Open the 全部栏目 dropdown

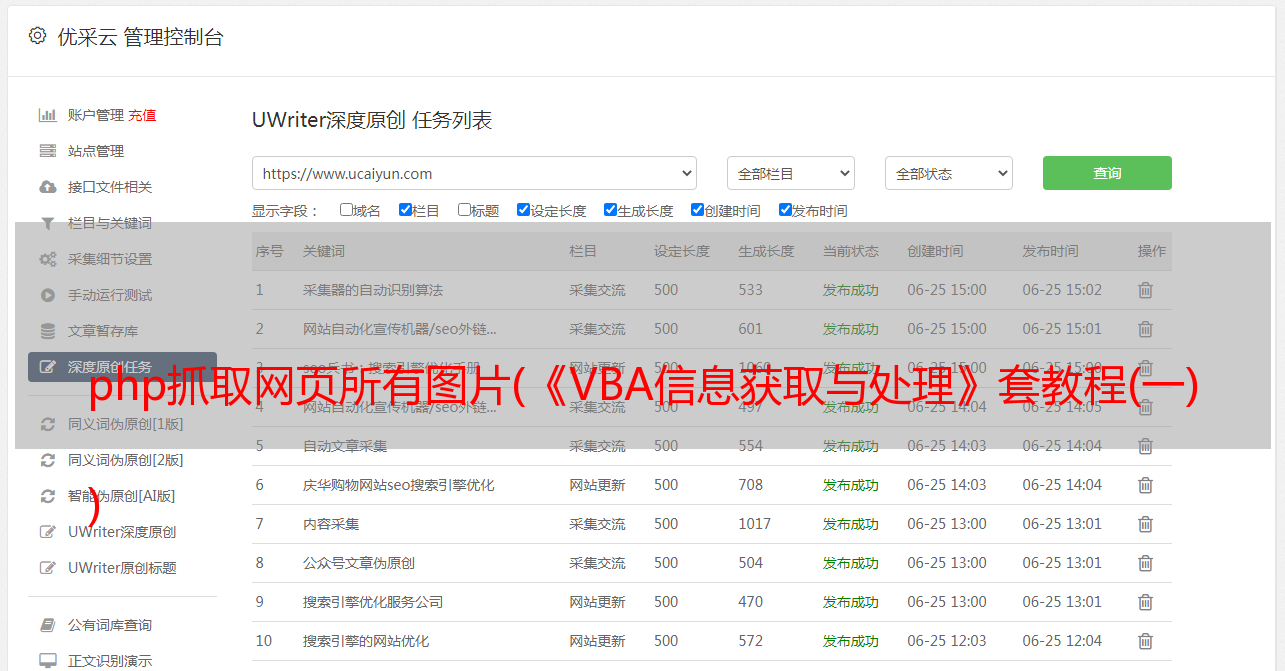point(791,173)
